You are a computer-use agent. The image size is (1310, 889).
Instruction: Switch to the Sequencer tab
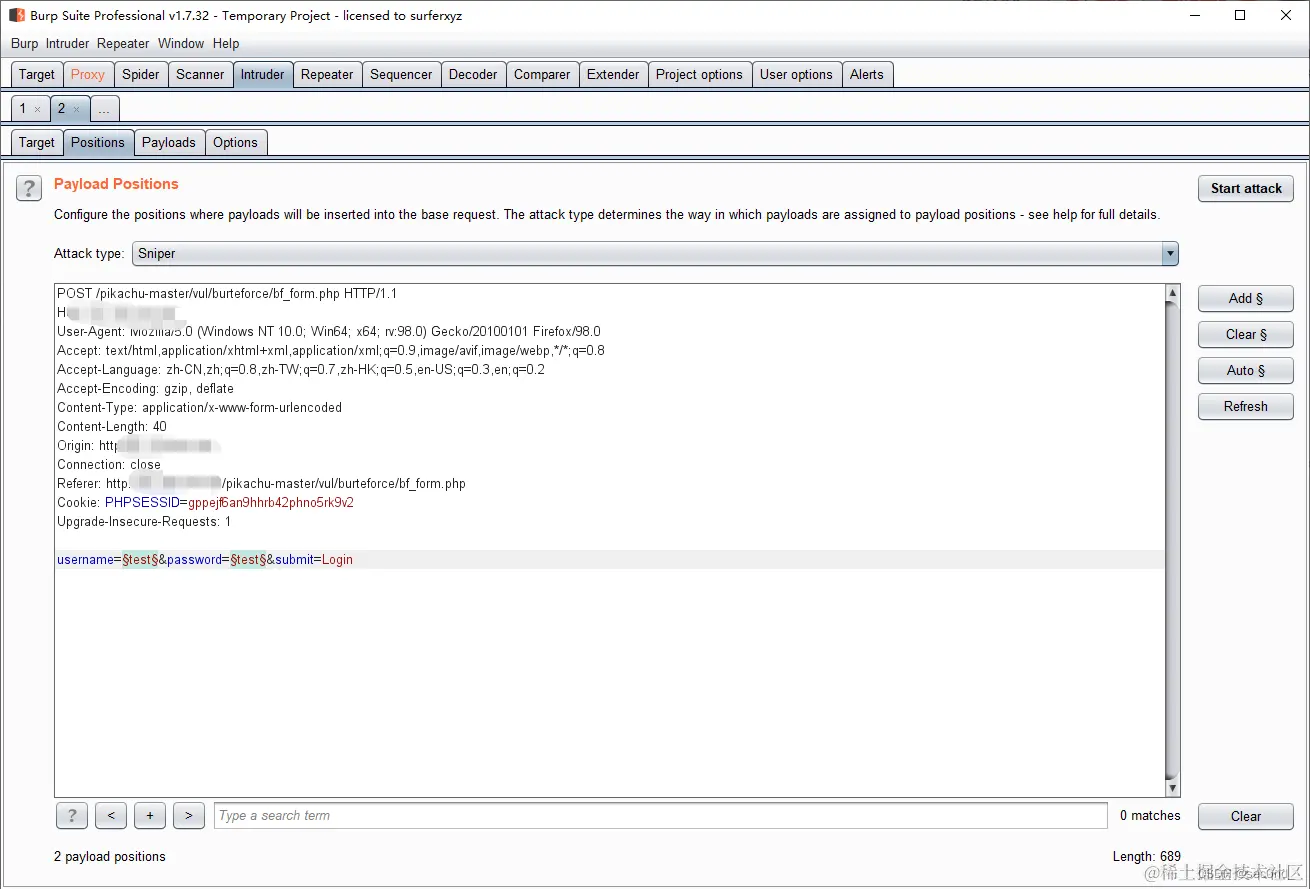pos(401,75)
